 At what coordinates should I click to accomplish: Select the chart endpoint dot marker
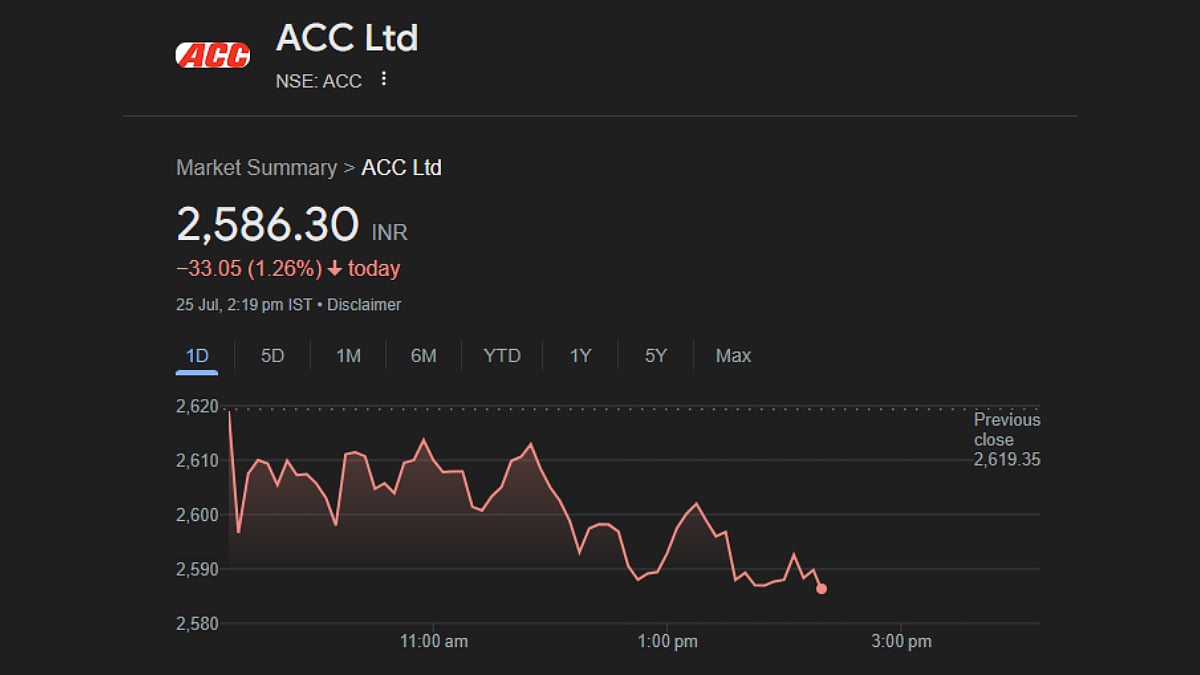tap(820, 589)
